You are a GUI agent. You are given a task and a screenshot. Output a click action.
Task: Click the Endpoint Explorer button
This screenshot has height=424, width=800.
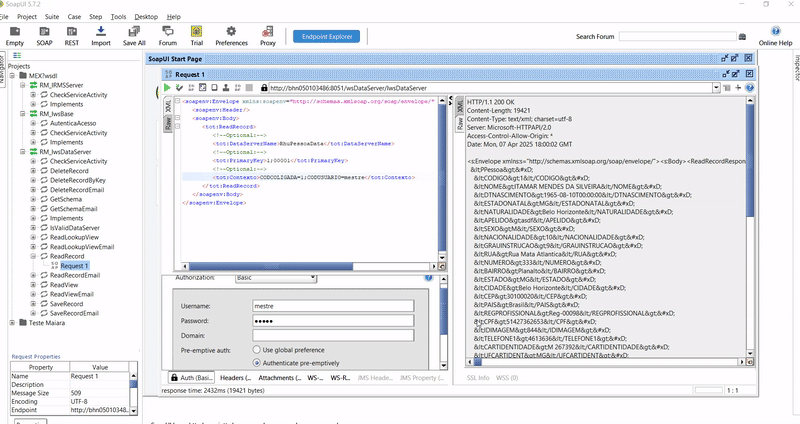click(327, 36)
